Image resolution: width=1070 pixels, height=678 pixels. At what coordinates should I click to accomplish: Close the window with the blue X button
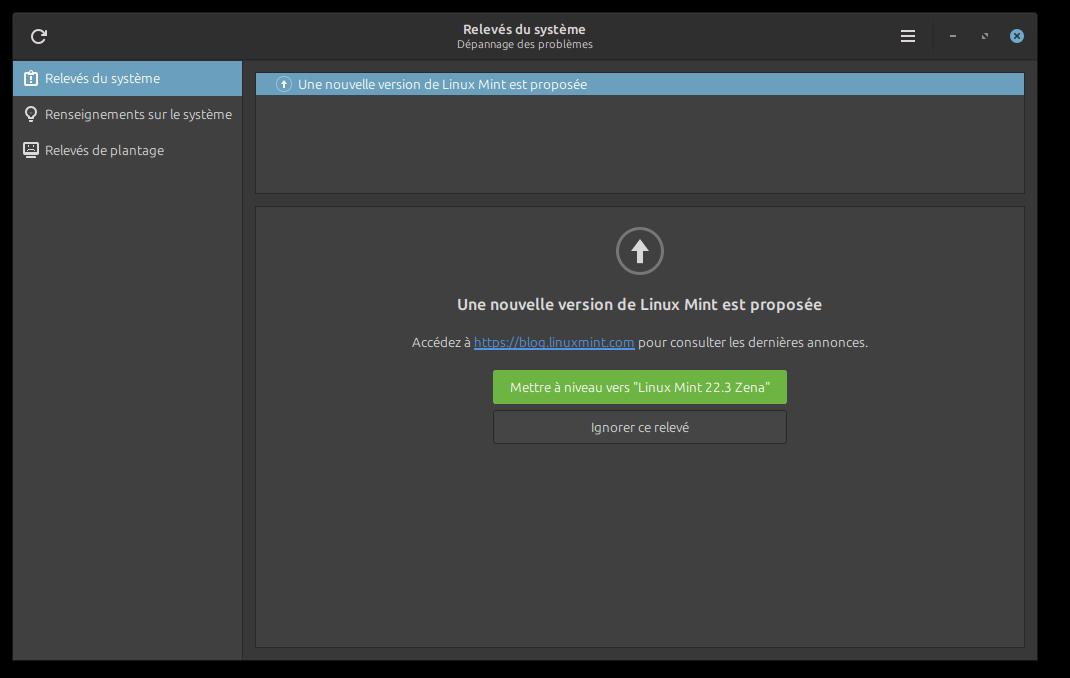coord(1017,36)
